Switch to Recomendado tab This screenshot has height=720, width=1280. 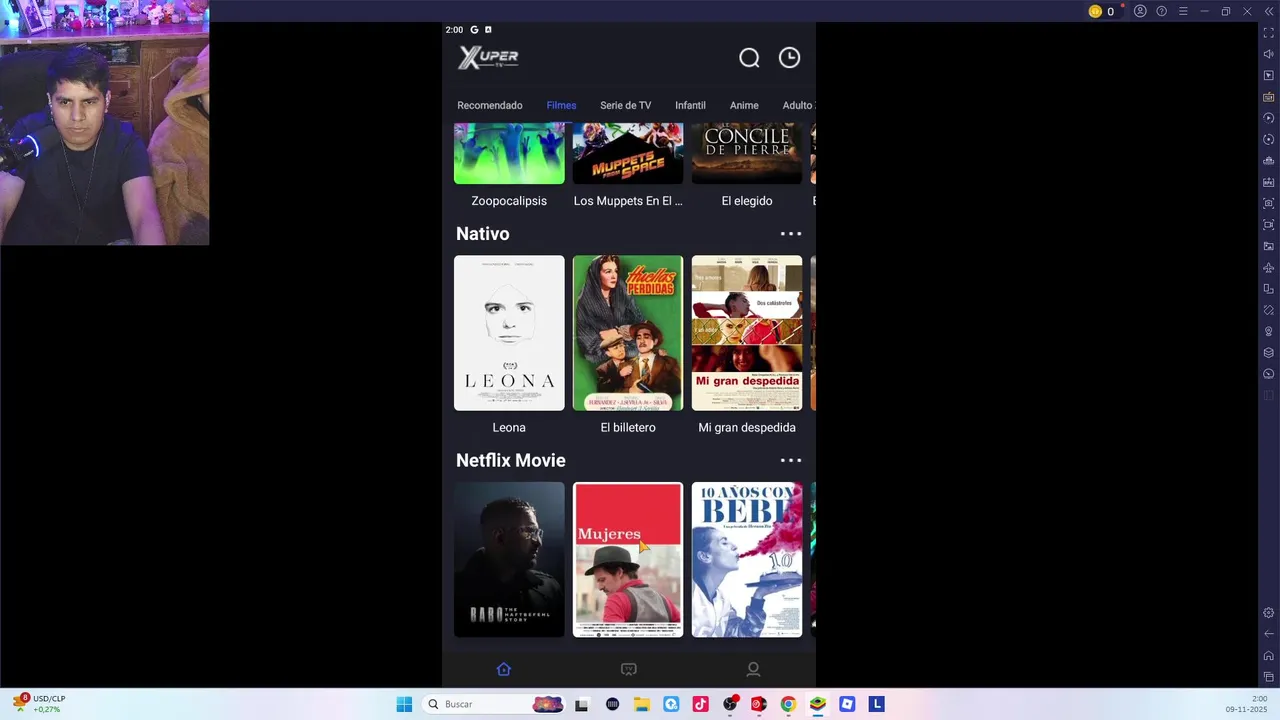coord(490,105)
